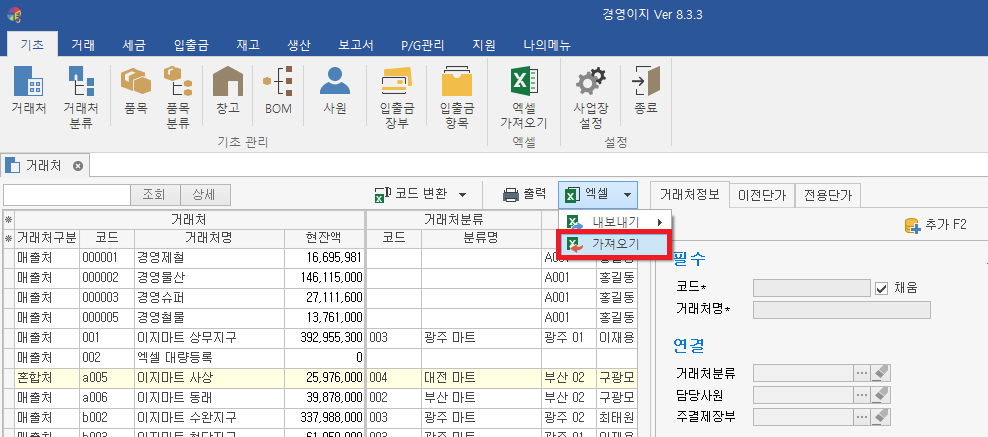
Task: Click the 조회 search button
Action: click(x=155, y=195)
